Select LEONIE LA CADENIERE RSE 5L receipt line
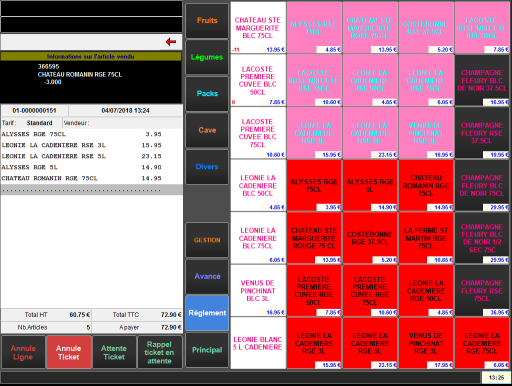The width and height of the screenshot is (512, 386). pos(82,156)
